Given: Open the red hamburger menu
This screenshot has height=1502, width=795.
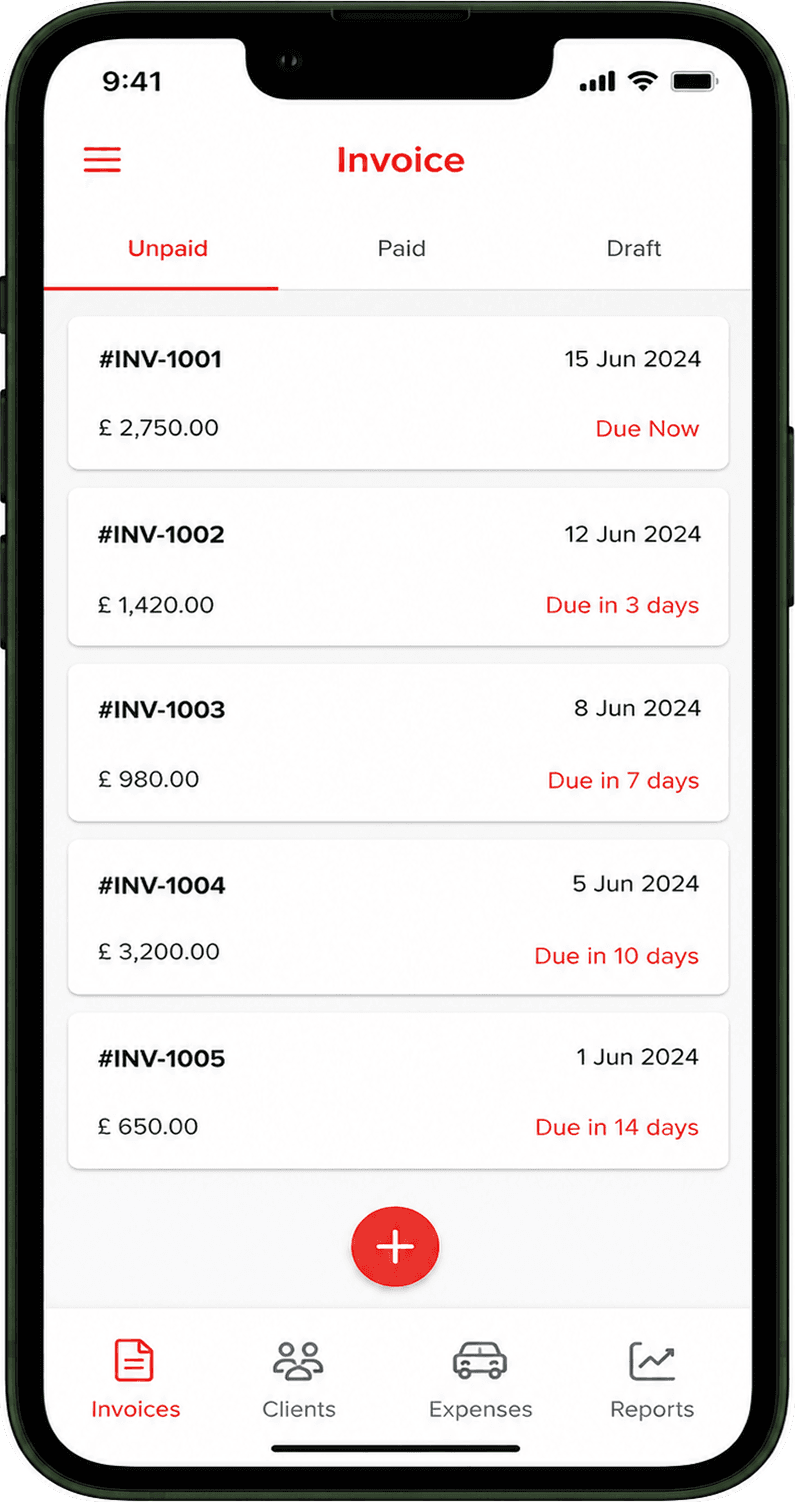Looking at the screenshot, I should pyautogui.click(x=102, y=160).
